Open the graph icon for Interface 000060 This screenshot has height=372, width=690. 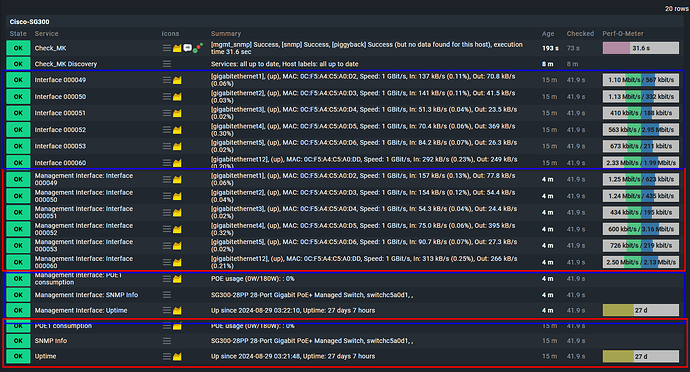(177, 163)
